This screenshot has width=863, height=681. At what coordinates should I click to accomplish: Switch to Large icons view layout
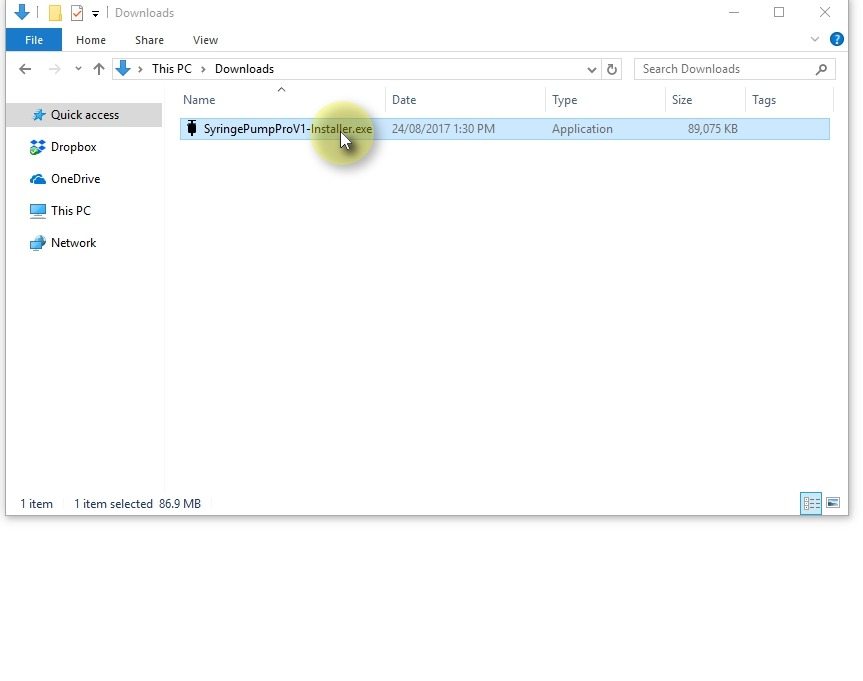click(833, 503)
